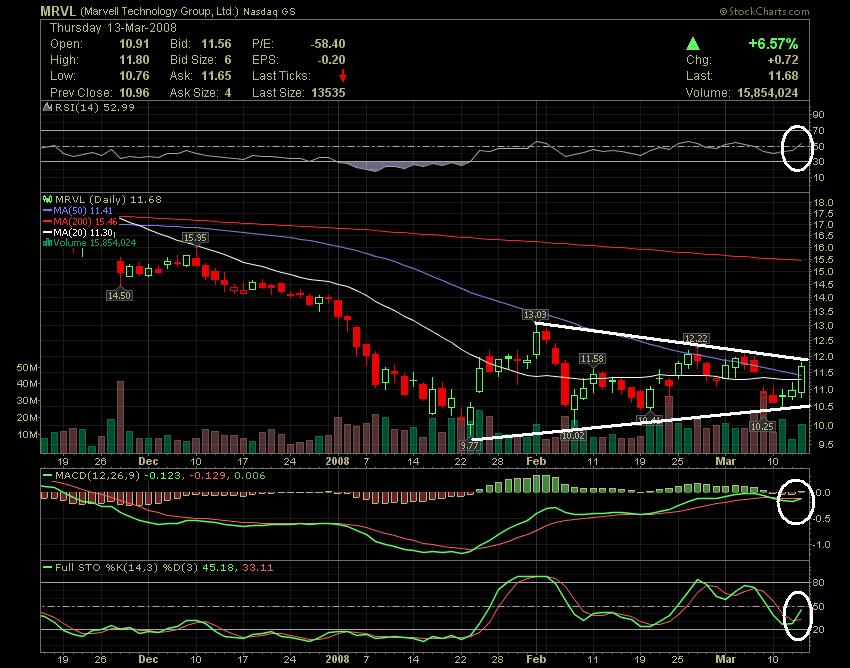Click the +6.57% percent change figure
The height and width of the screenshot is (668, 850).
click(x=773, y=43)
